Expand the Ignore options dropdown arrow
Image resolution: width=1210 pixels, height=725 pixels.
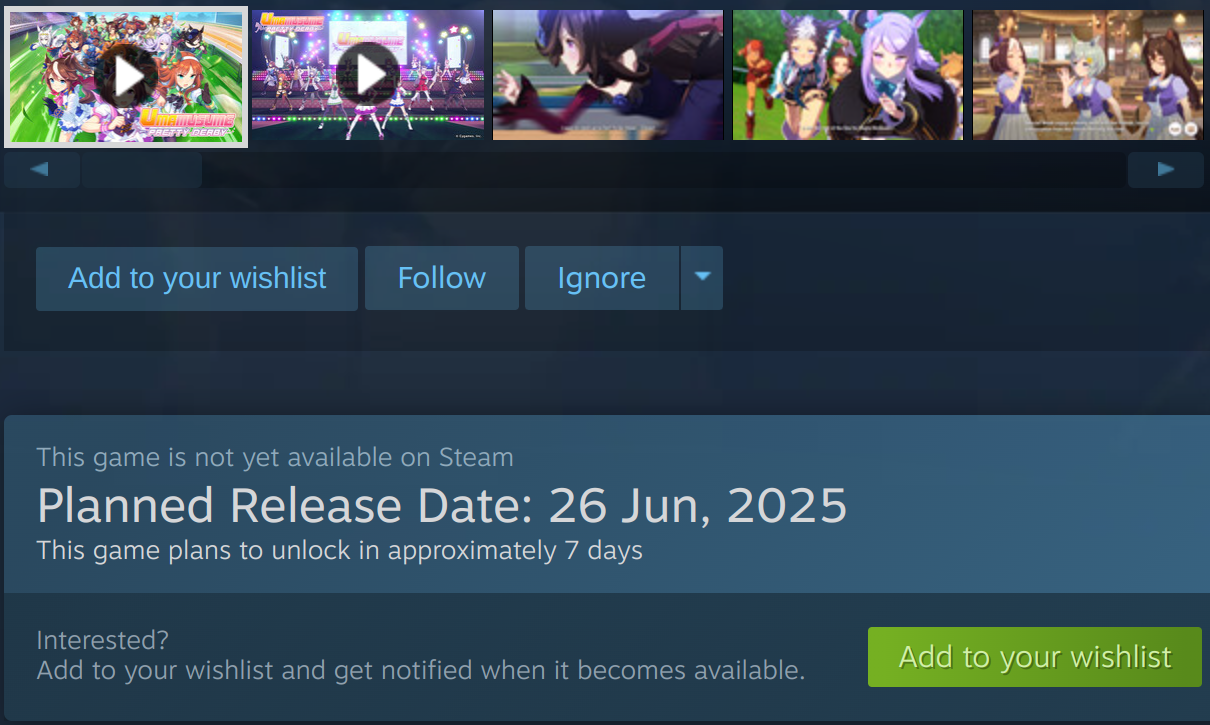click(702, 278)
